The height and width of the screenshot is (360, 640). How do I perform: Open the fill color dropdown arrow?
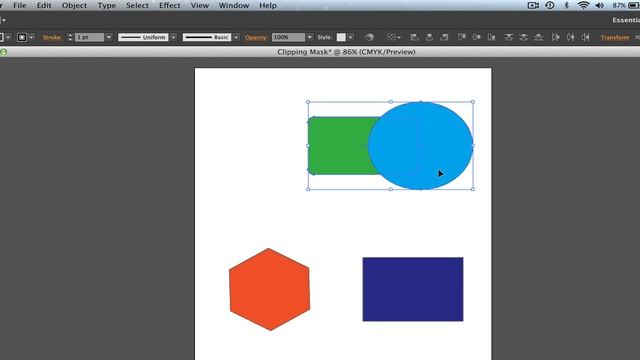8,37
